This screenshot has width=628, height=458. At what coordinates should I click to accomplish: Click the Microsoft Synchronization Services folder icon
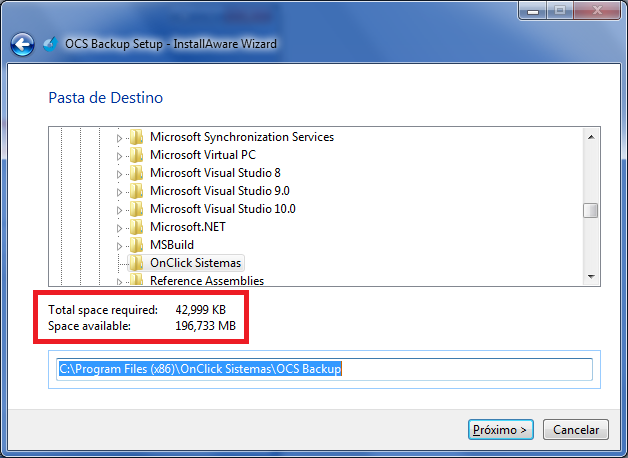[x=136, y=137]
